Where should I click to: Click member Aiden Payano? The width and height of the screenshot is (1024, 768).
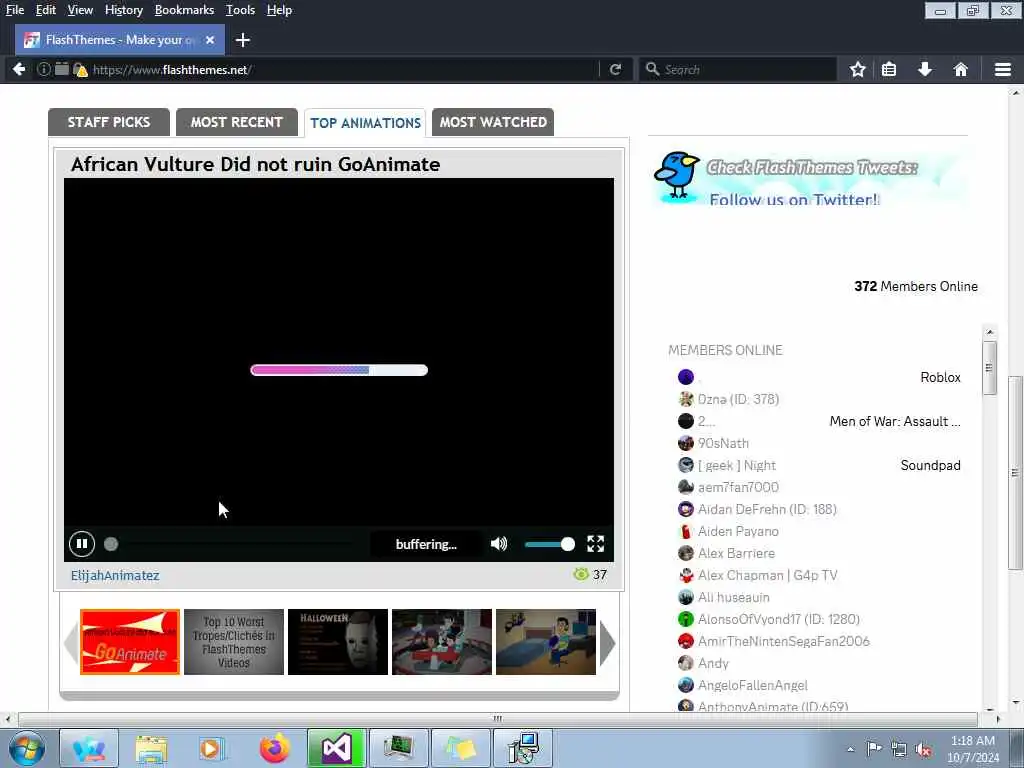[738, 532]
